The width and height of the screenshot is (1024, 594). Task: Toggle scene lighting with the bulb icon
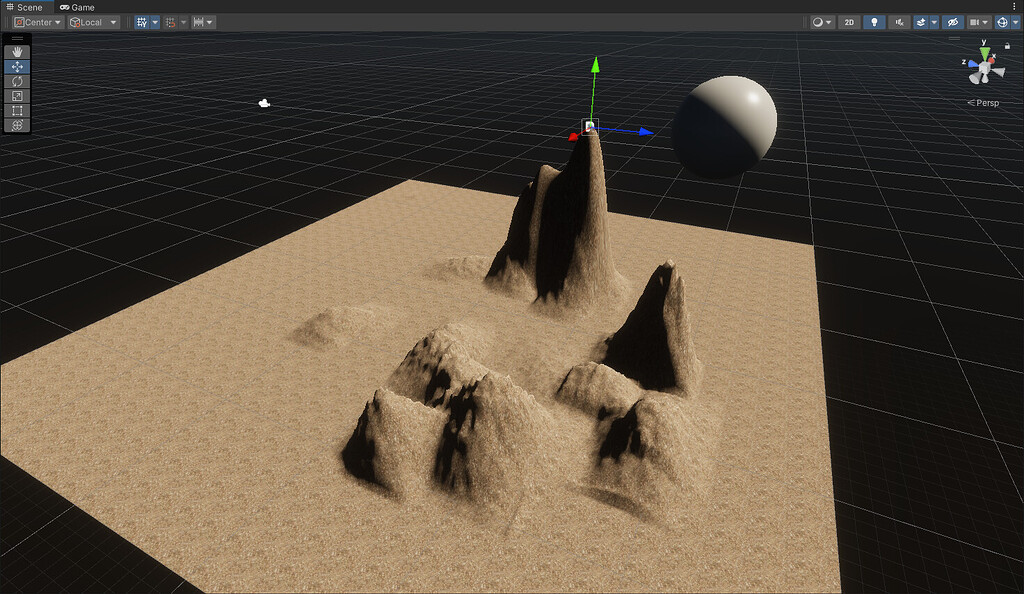click(x=873, y=21)
